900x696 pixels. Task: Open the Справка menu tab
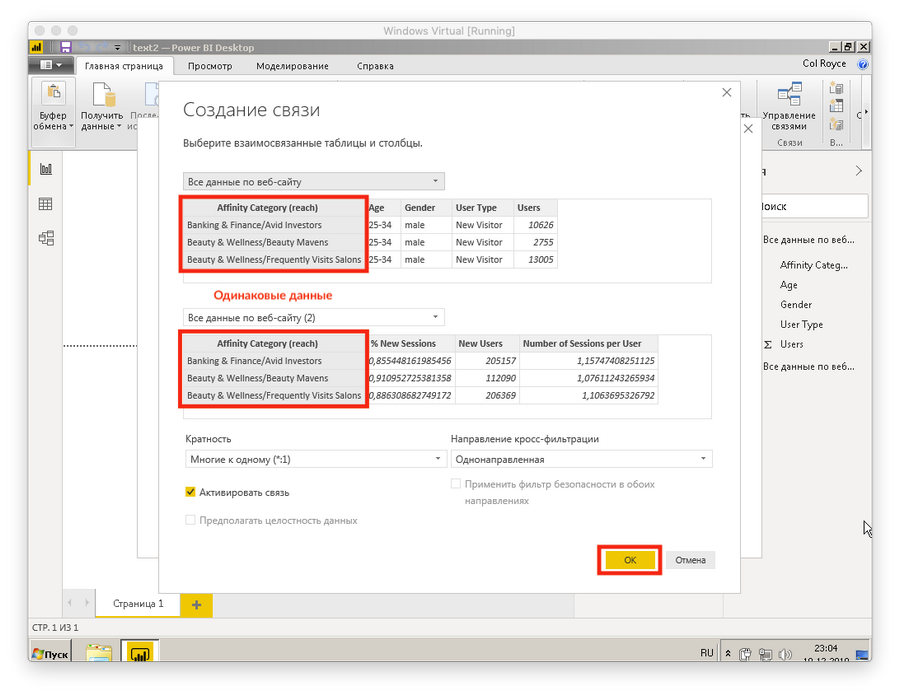pos(375,66)
